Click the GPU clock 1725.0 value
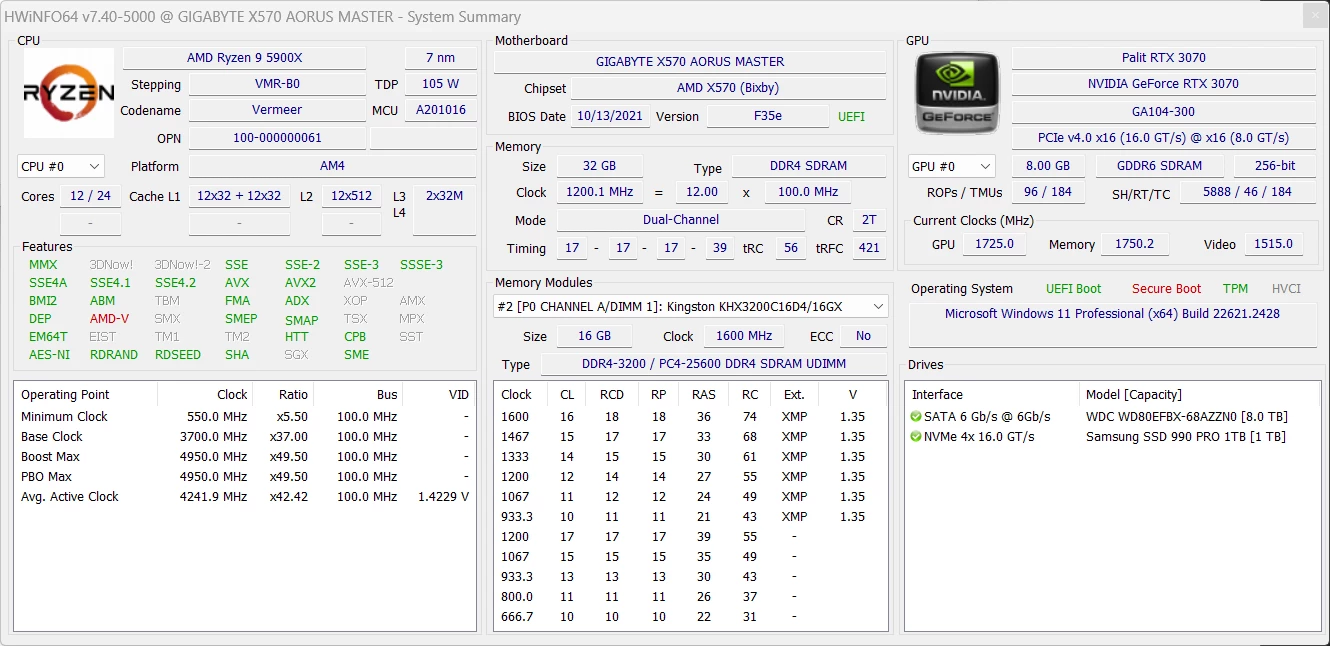Image resolution: width=1330 pixels, height=646 pixels. [994, 244]
